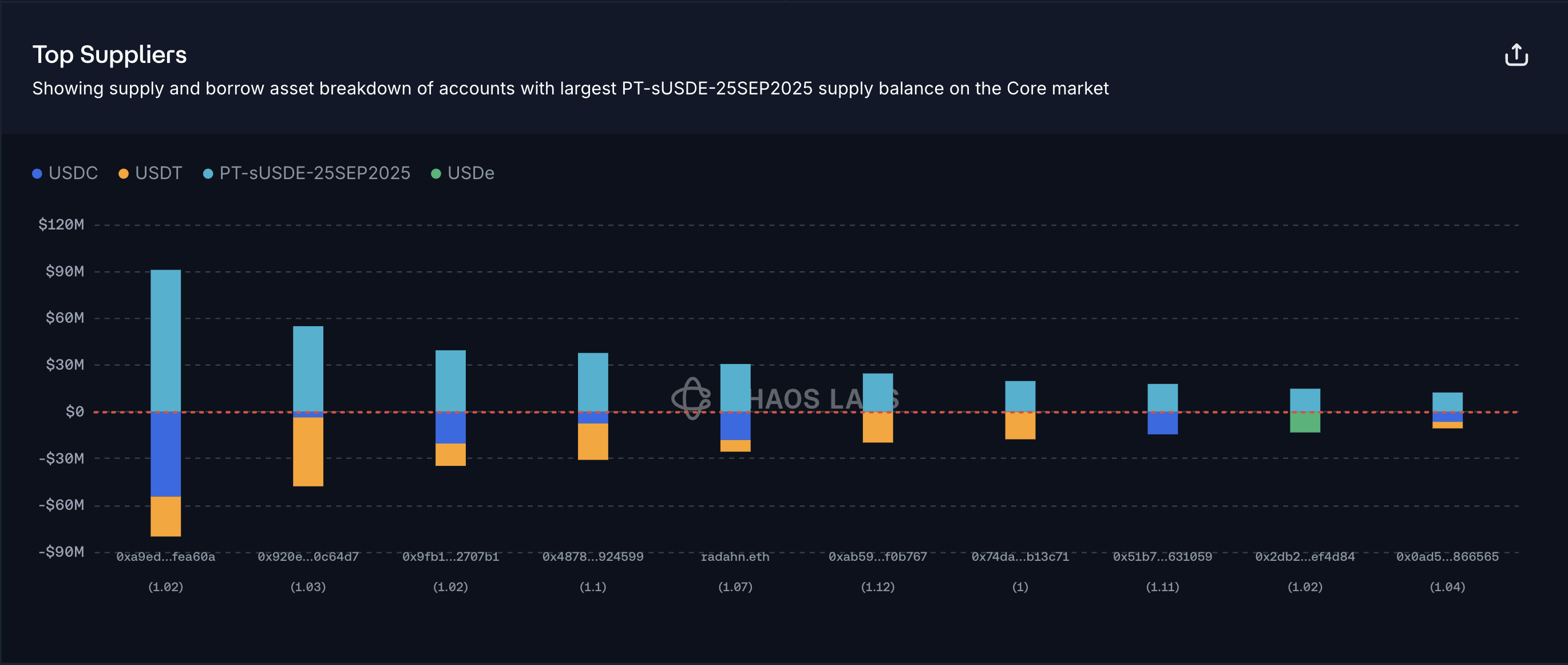The width and height of the screenshot is (1568, 665).
Task: Open account label 0x9fb1...2707b1
Action: pos(450,557)
